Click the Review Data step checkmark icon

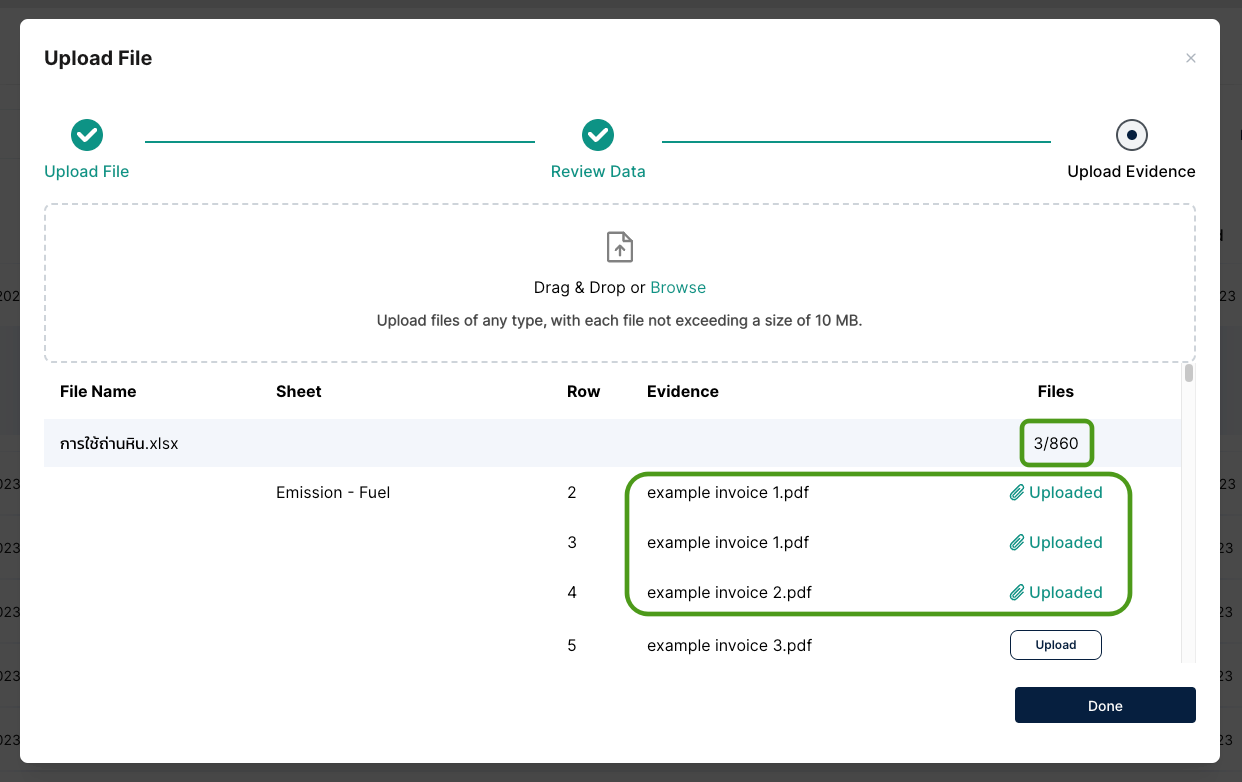598,134
